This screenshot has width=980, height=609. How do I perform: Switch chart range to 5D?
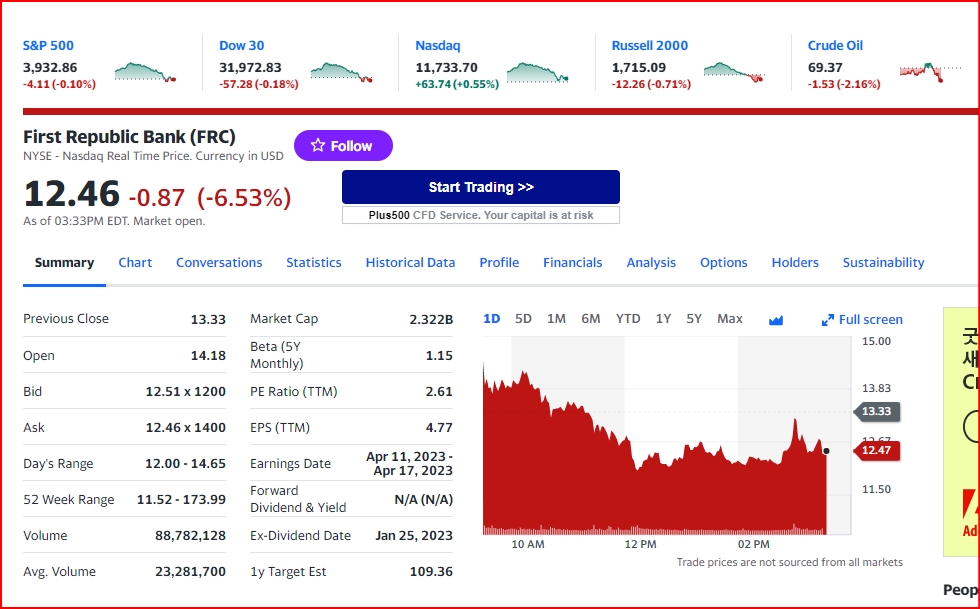coord(523,319)
